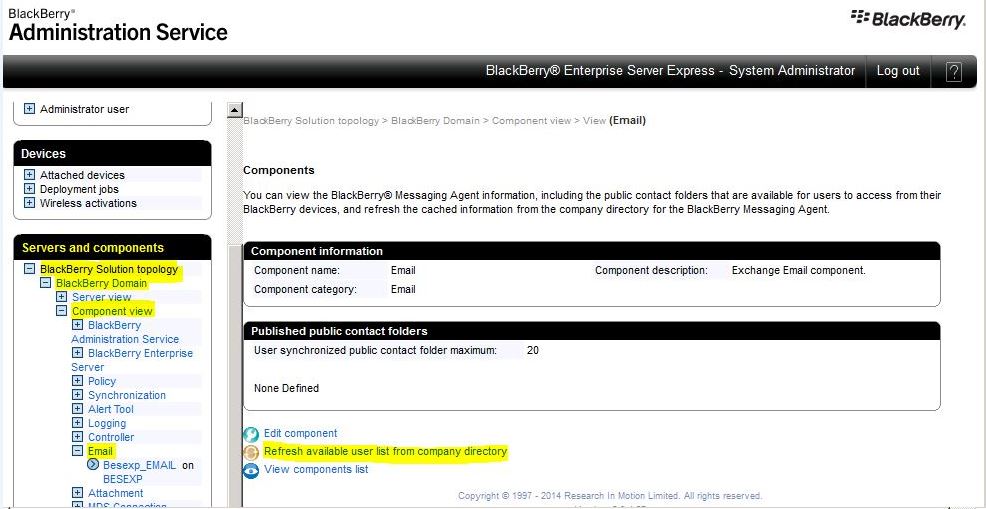The height and width of the screenshot is (509, 986).
Task: Select Attachment in component tree
Action: coord(115,493)
